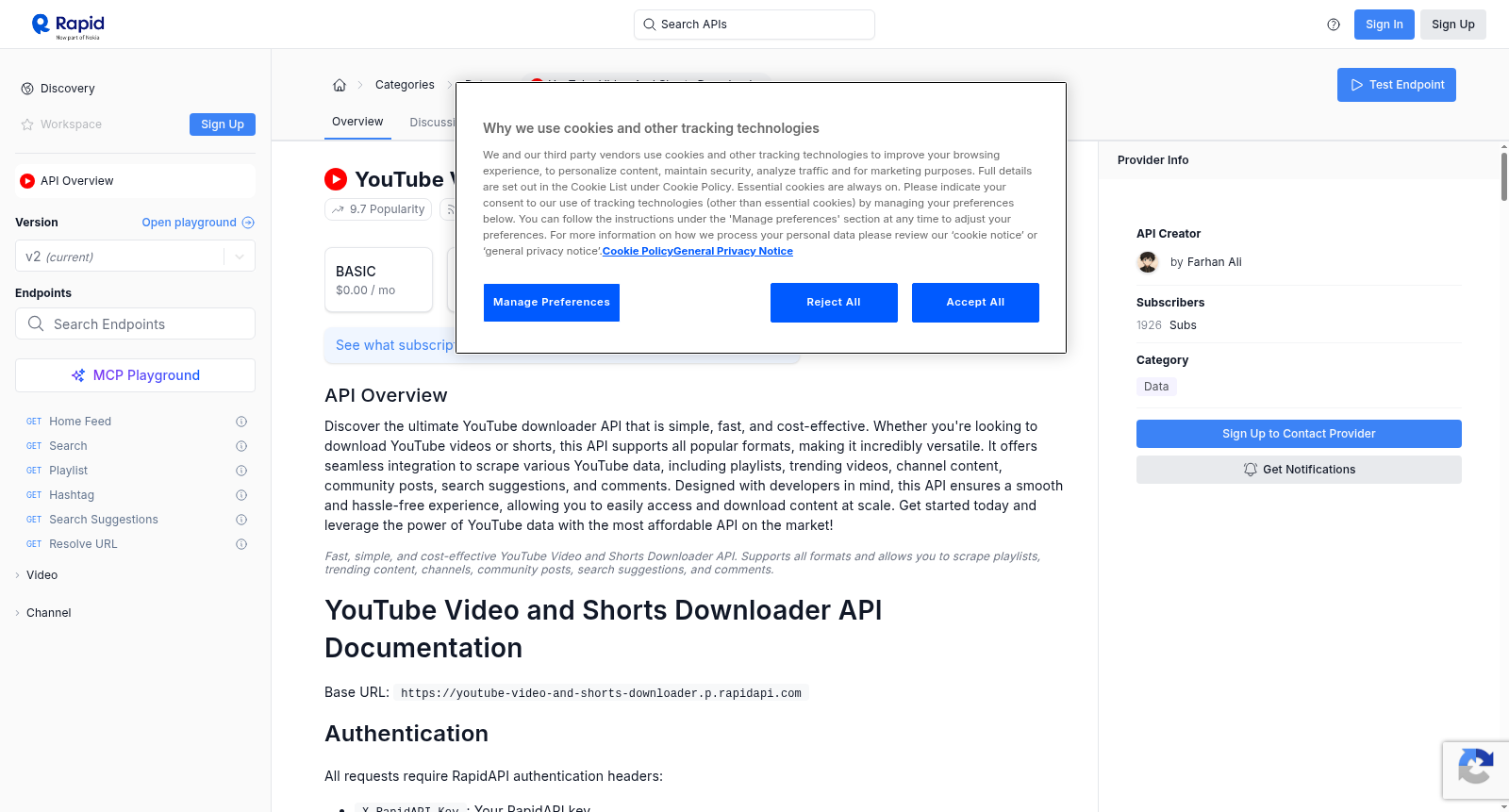Screen dimensions: 1509x812
Task: Open info icon for Search endpoint
Action: [x=241, y=446]
